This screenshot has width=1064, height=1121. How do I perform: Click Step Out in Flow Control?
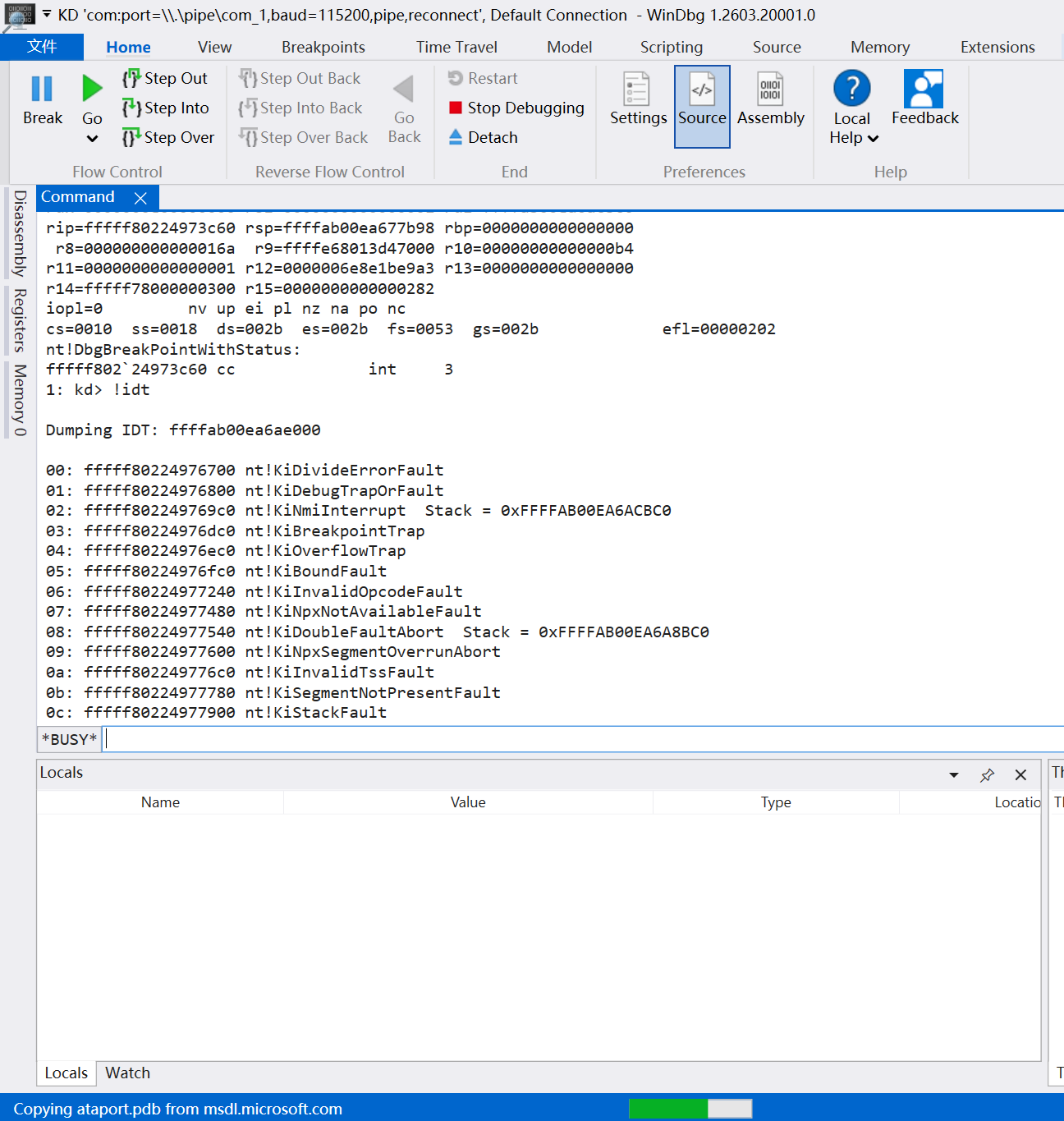click(x=165, y=78)
